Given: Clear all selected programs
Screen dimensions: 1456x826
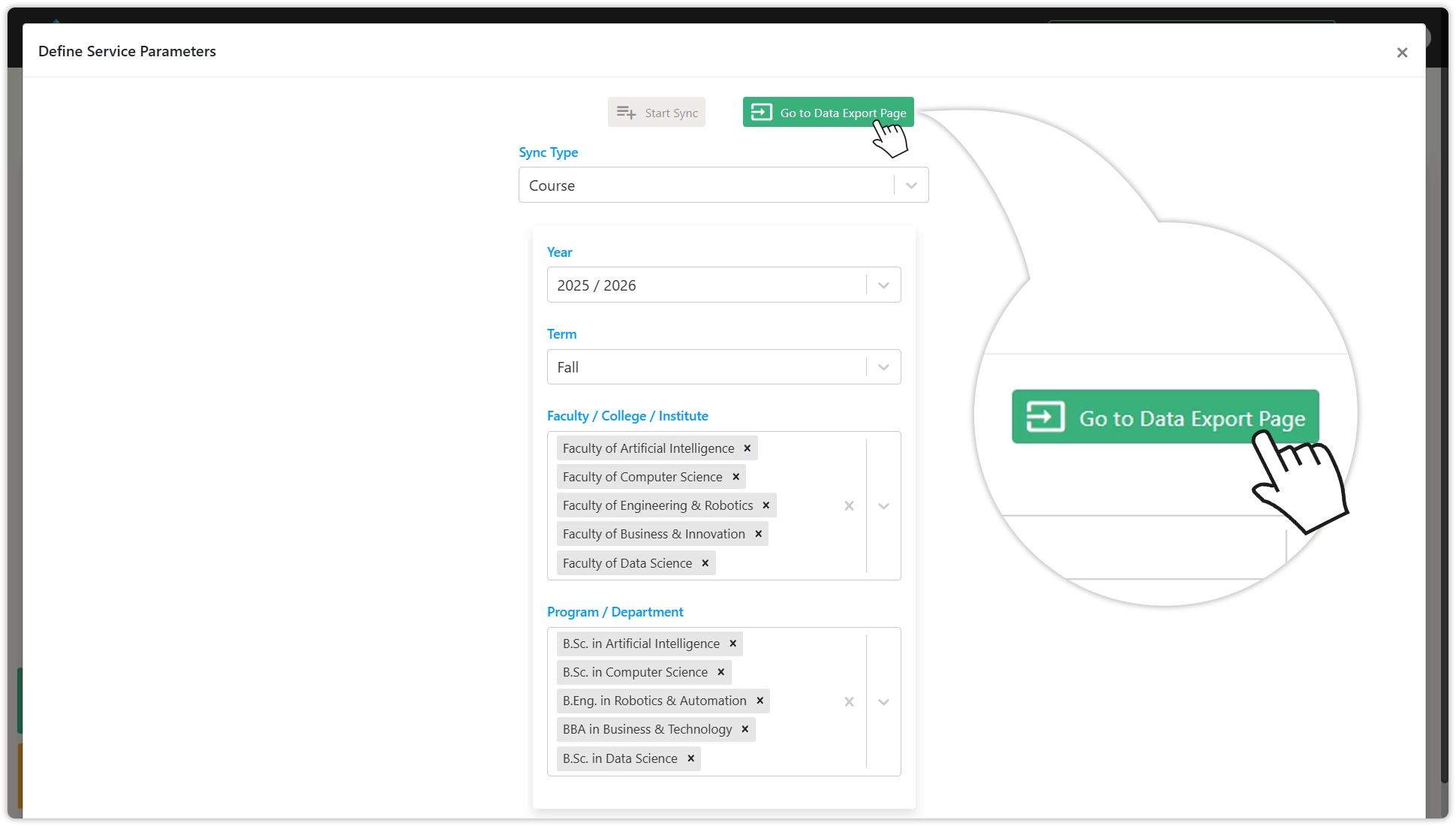Looking at the screenshot, I should point(849,702).
